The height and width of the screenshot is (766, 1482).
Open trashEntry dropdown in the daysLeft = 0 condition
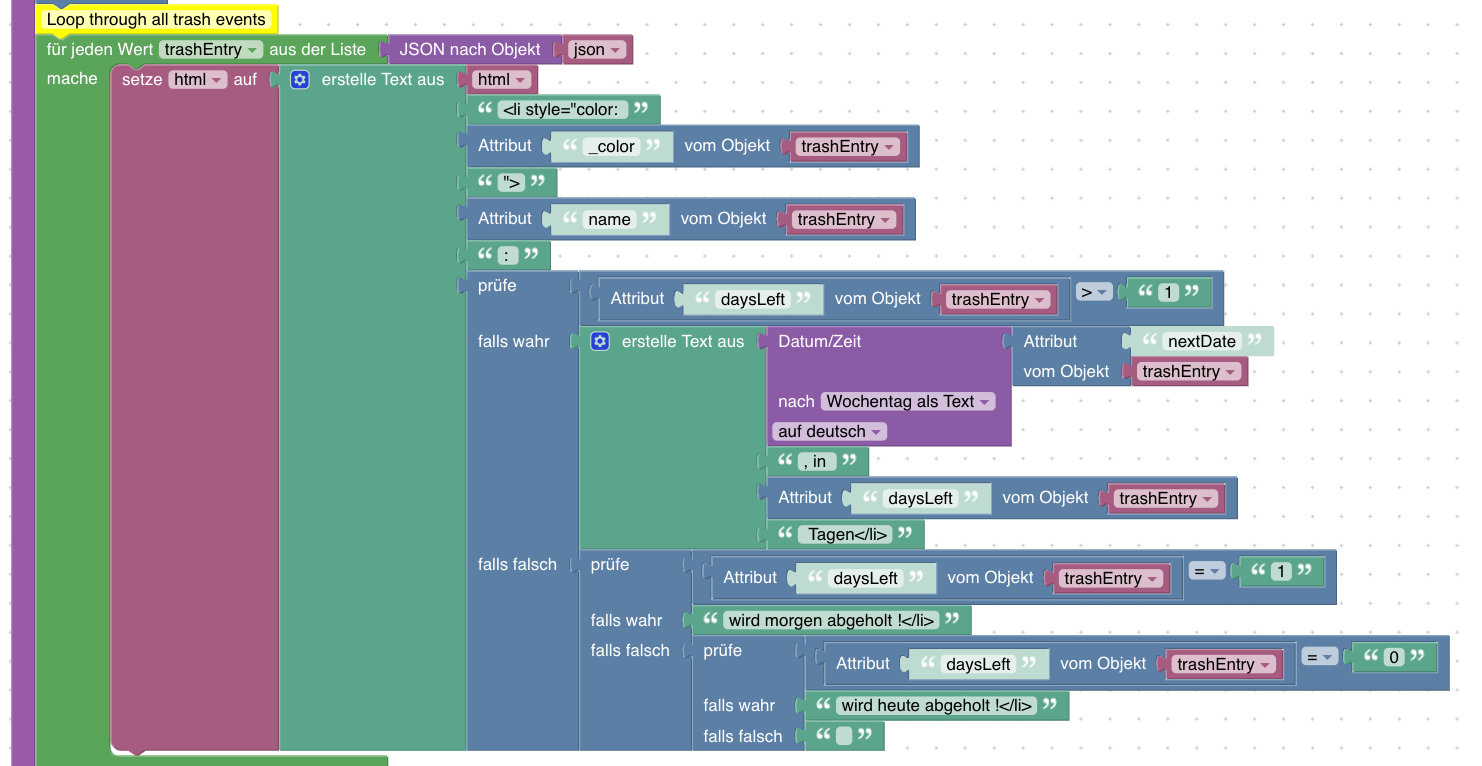1225,665
